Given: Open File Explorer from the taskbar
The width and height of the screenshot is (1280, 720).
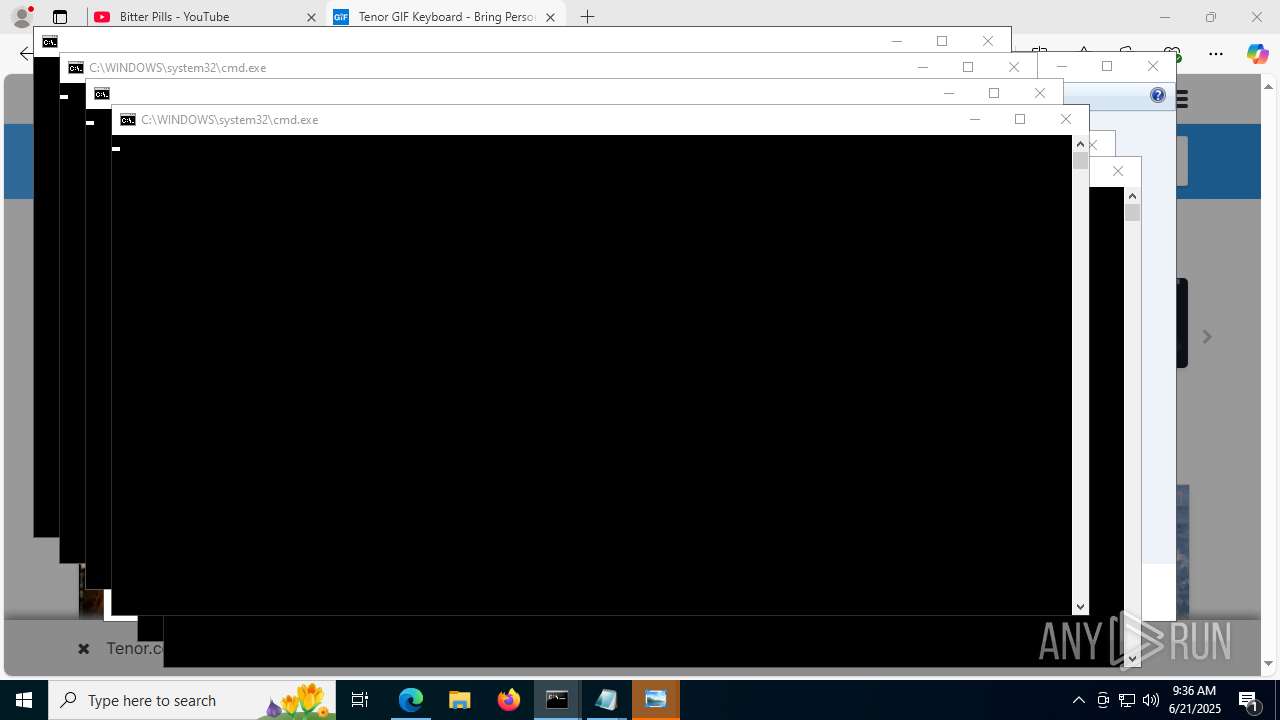Looking at the screenshot, I should pos(460,700).
